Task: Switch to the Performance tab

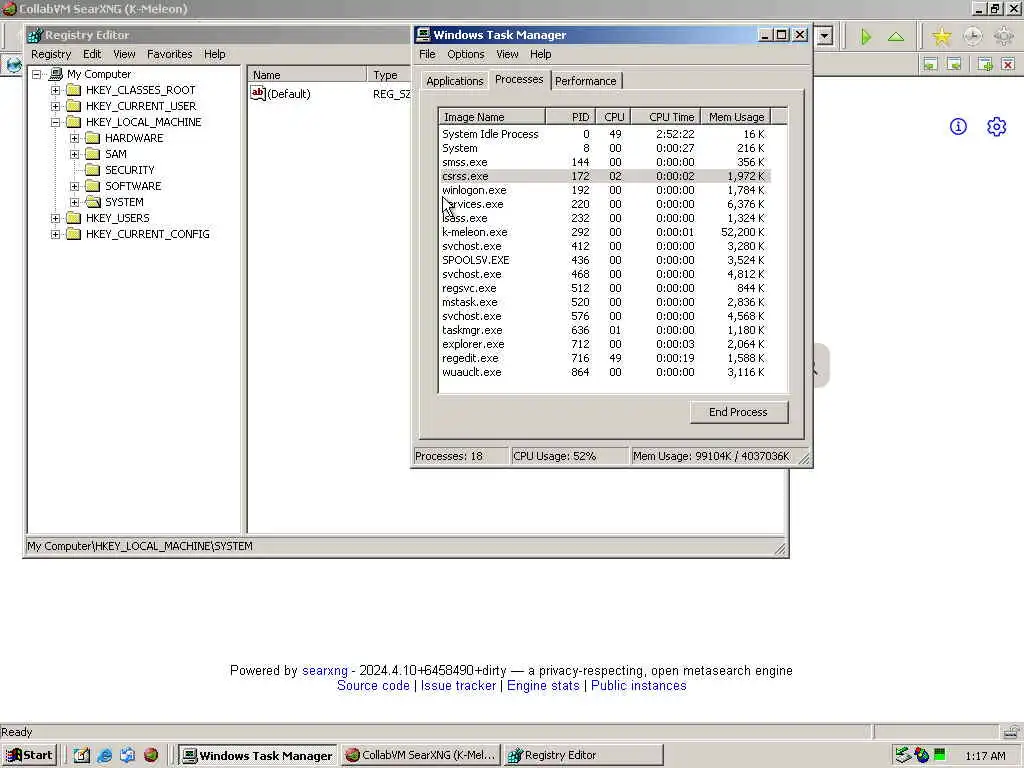Action: (x=586, y=81)
